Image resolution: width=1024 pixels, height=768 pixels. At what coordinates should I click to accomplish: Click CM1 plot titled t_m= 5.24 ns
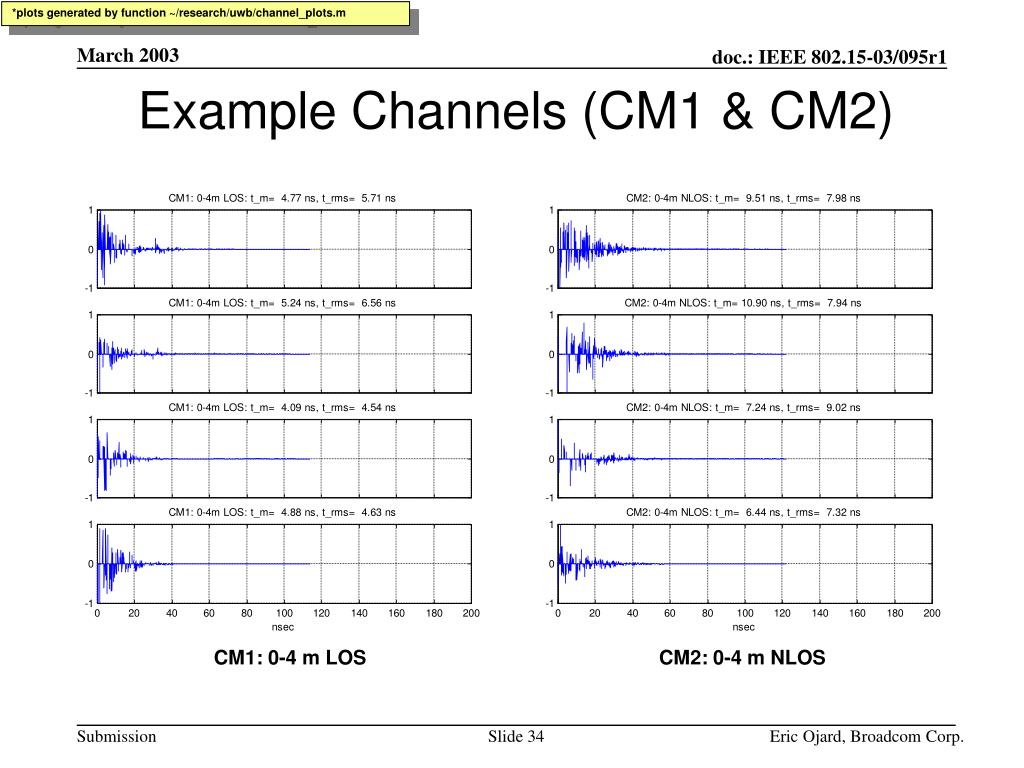click(x=284, y=354)
